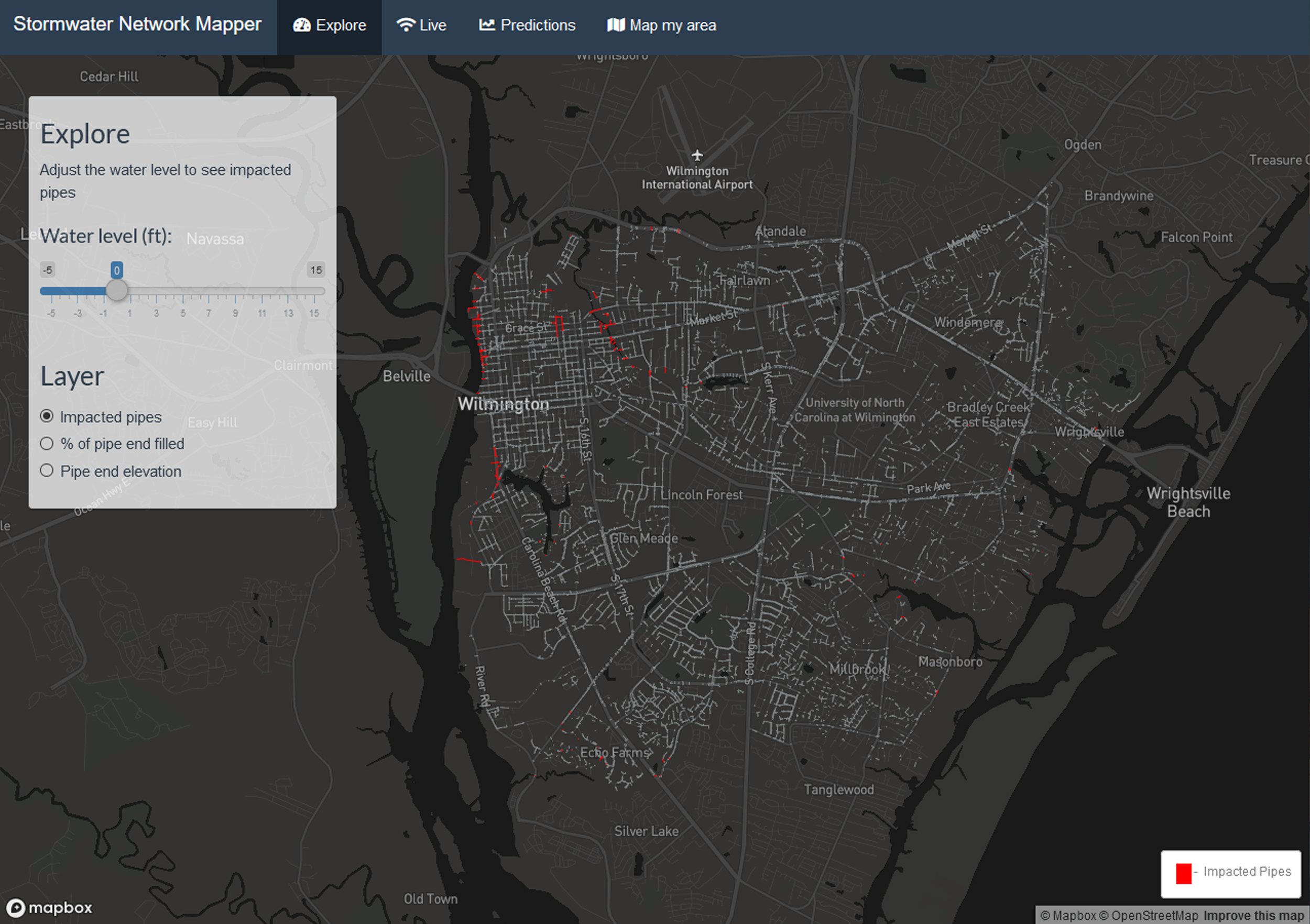This screenshot has width=1310, height=924.
Task: Open the Live tab
Action: 422,25
